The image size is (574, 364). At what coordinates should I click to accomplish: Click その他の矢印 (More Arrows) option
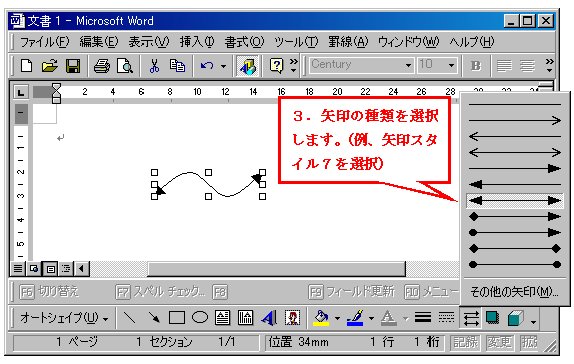pos(514,292)
